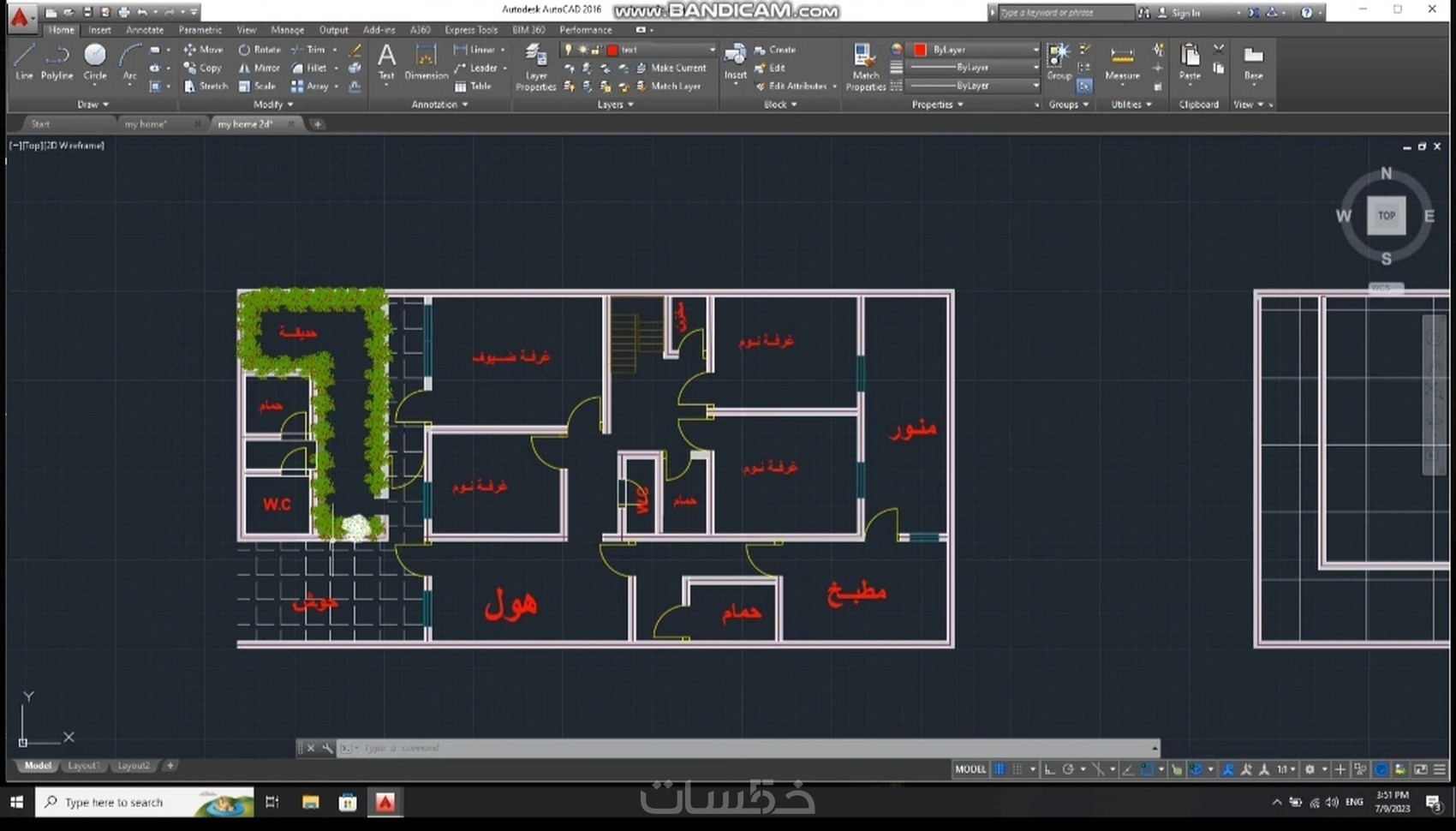The height and width of the screenshot is (831, 1456).
Task: Click Match Layer button
Action: [668, 86]
